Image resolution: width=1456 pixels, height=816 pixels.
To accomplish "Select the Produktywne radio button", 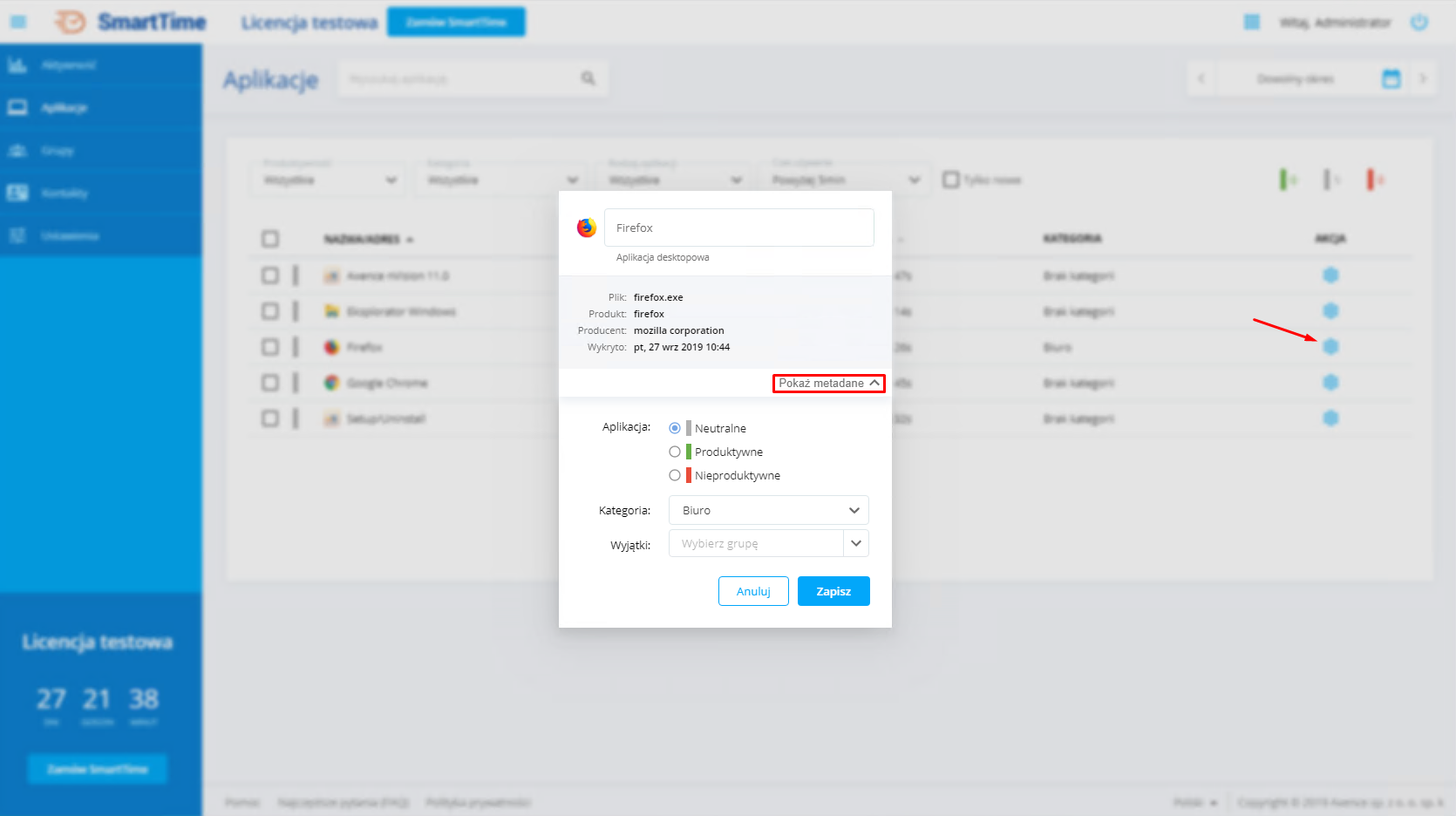I will click(x=675, y=452).
